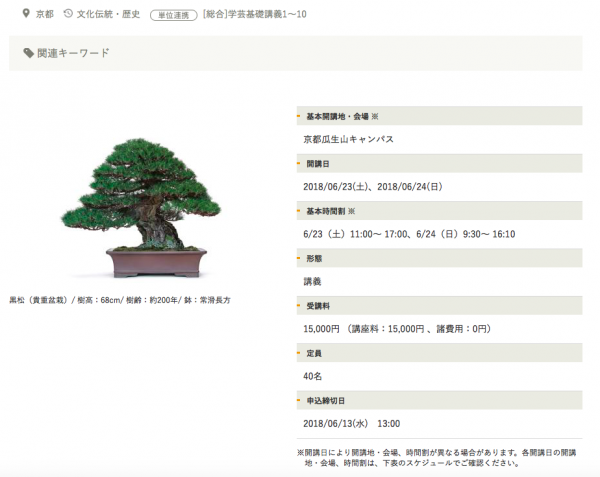Click the 開講日 section header
The height and width of the screenshot is (477, 600).
coord(320,163)
